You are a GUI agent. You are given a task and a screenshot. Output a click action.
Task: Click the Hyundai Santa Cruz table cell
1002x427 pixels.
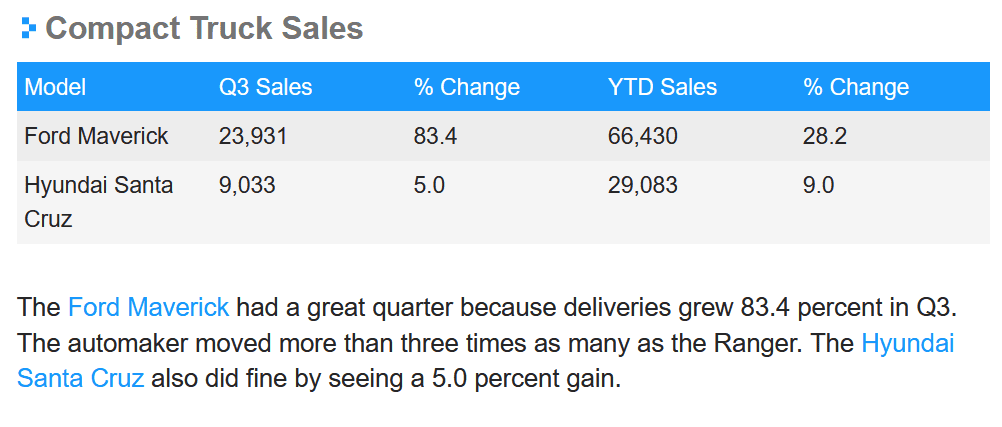click(98, 202)
